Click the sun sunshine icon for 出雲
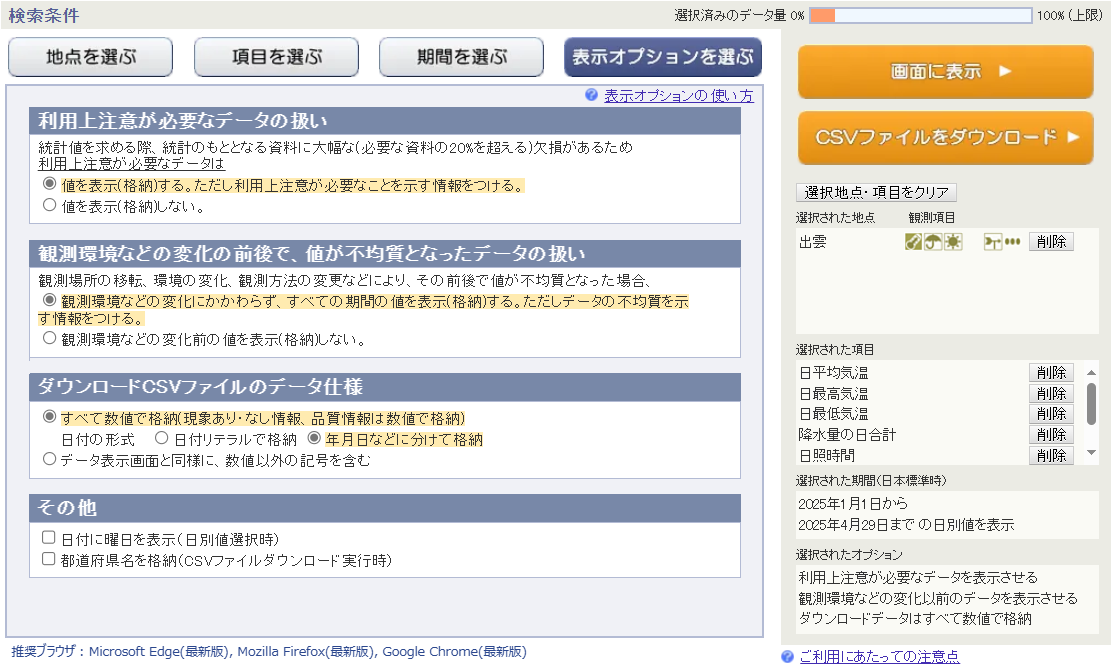1112x666 pixels. click(953, 242)
